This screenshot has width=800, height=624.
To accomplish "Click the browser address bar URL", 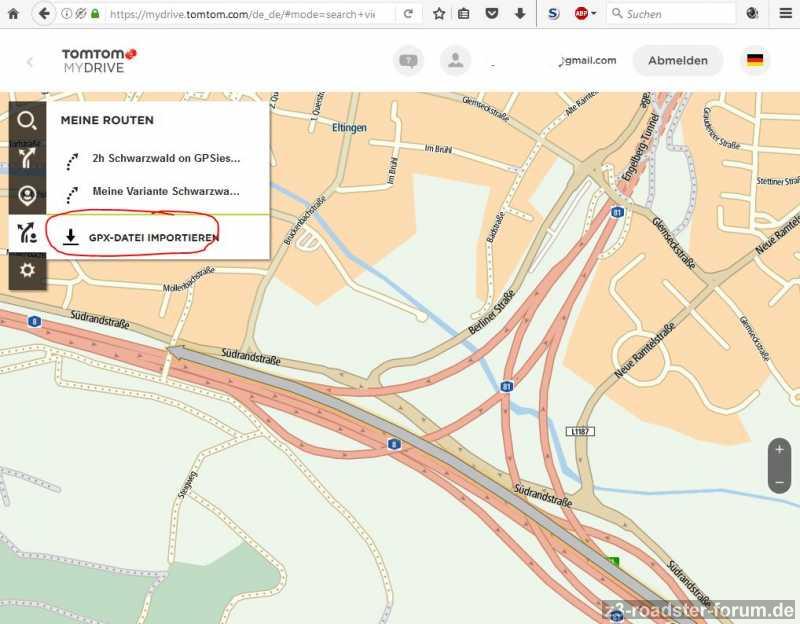I will (x=250, y=14).
